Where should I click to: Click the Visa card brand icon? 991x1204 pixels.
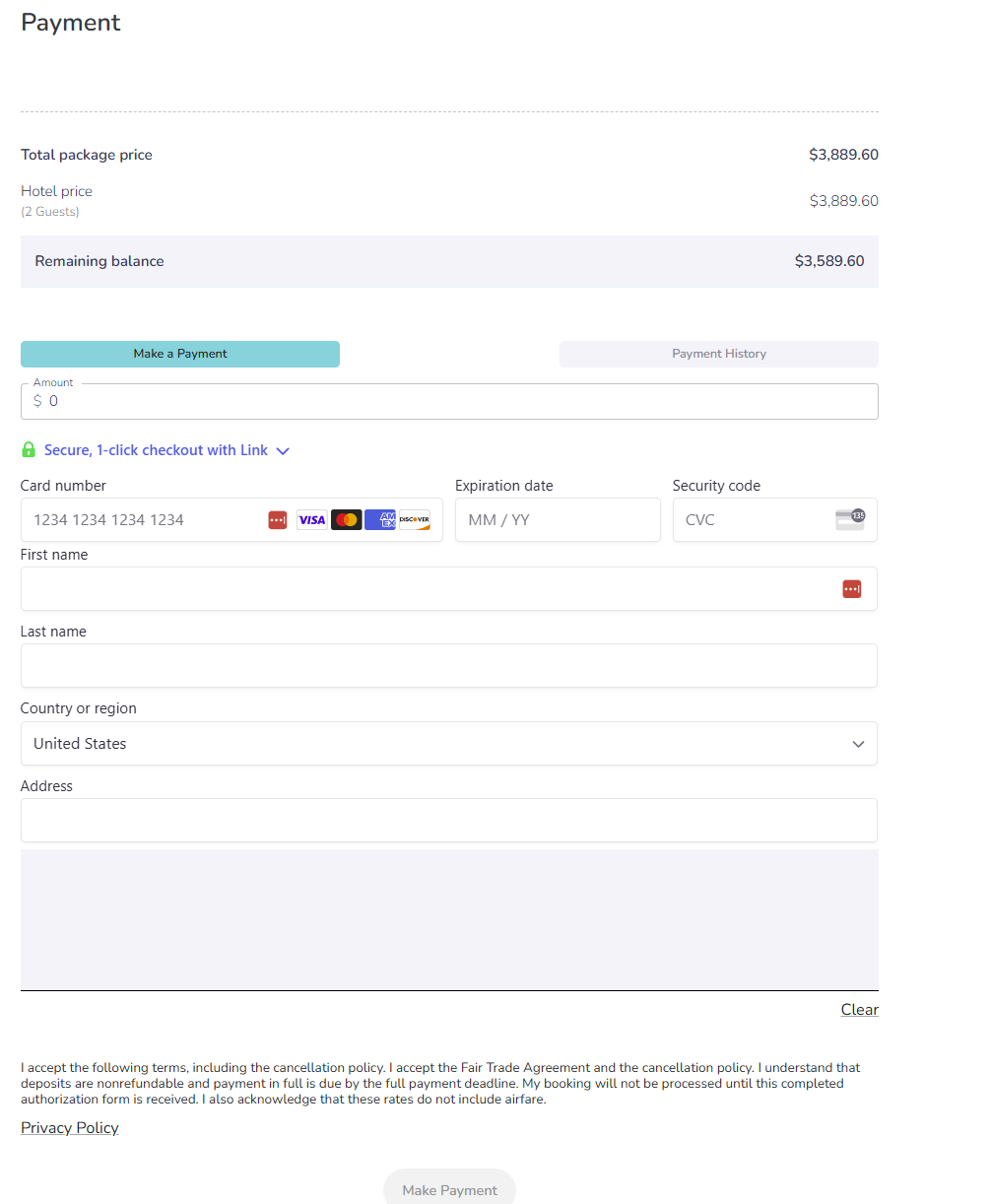pyautogui.click(x=311, y=519)
